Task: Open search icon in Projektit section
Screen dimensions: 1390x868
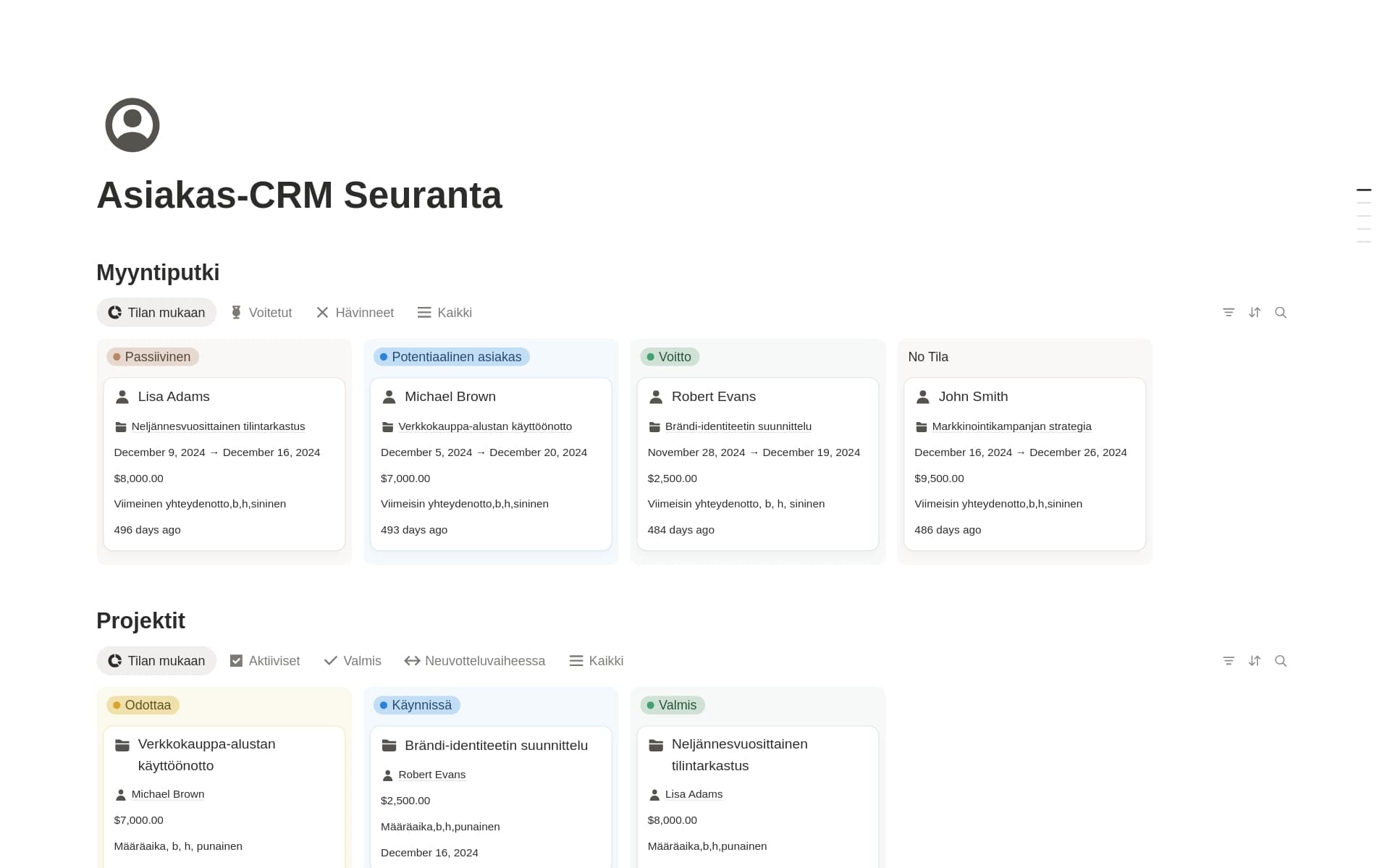Action: 1281,661
